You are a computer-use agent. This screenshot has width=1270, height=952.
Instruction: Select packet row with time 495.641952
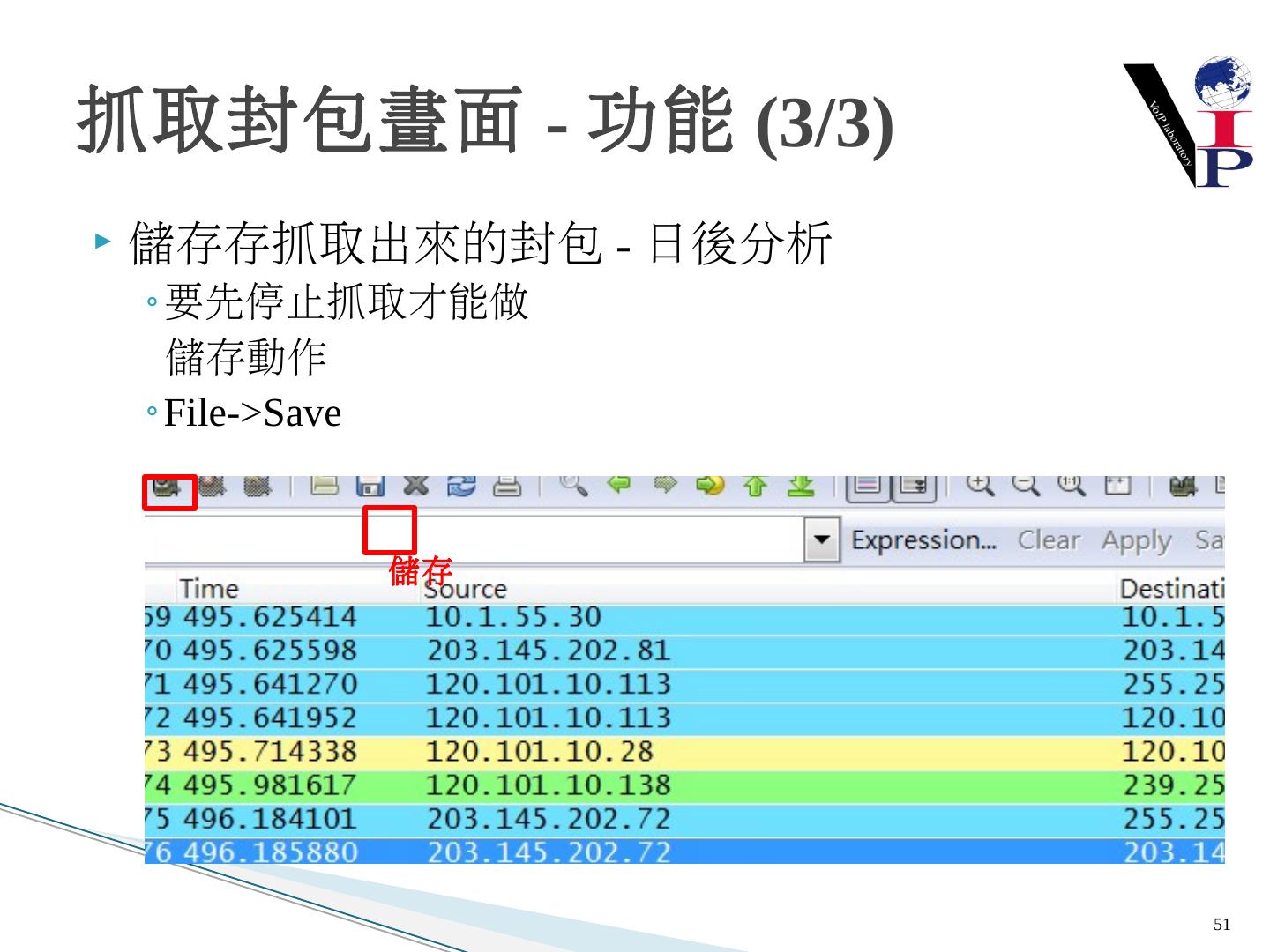(x=685, y=718)
